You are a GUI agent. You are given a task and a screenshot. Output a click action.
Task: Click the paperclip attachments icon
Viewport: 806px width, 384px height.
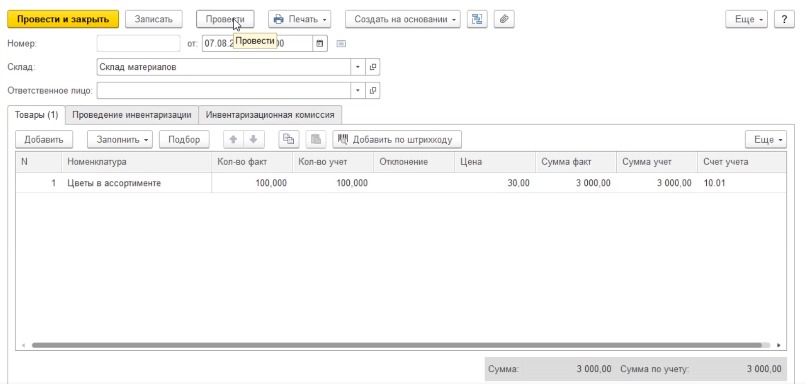pyautogui.click(x=504, y=20)
